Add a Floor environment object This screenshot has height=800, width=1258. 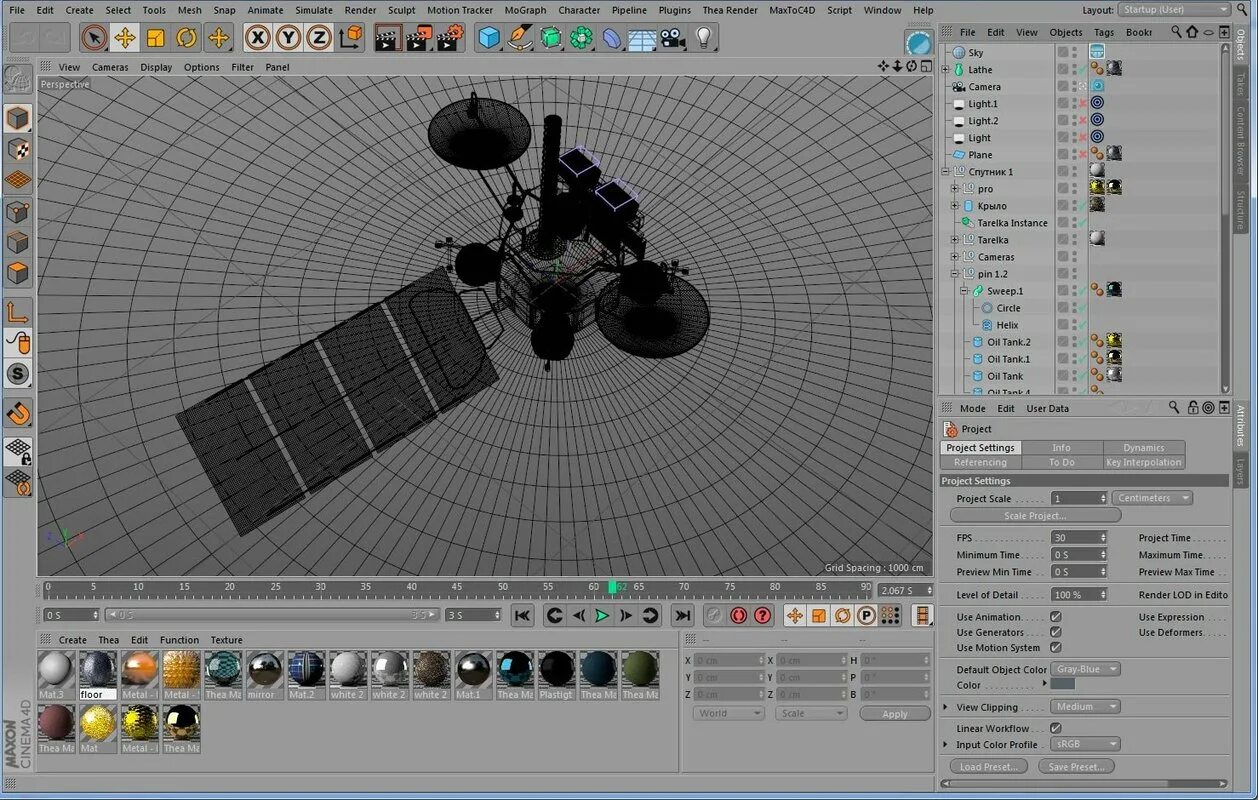pyautogui.click(x=642, y=38)
